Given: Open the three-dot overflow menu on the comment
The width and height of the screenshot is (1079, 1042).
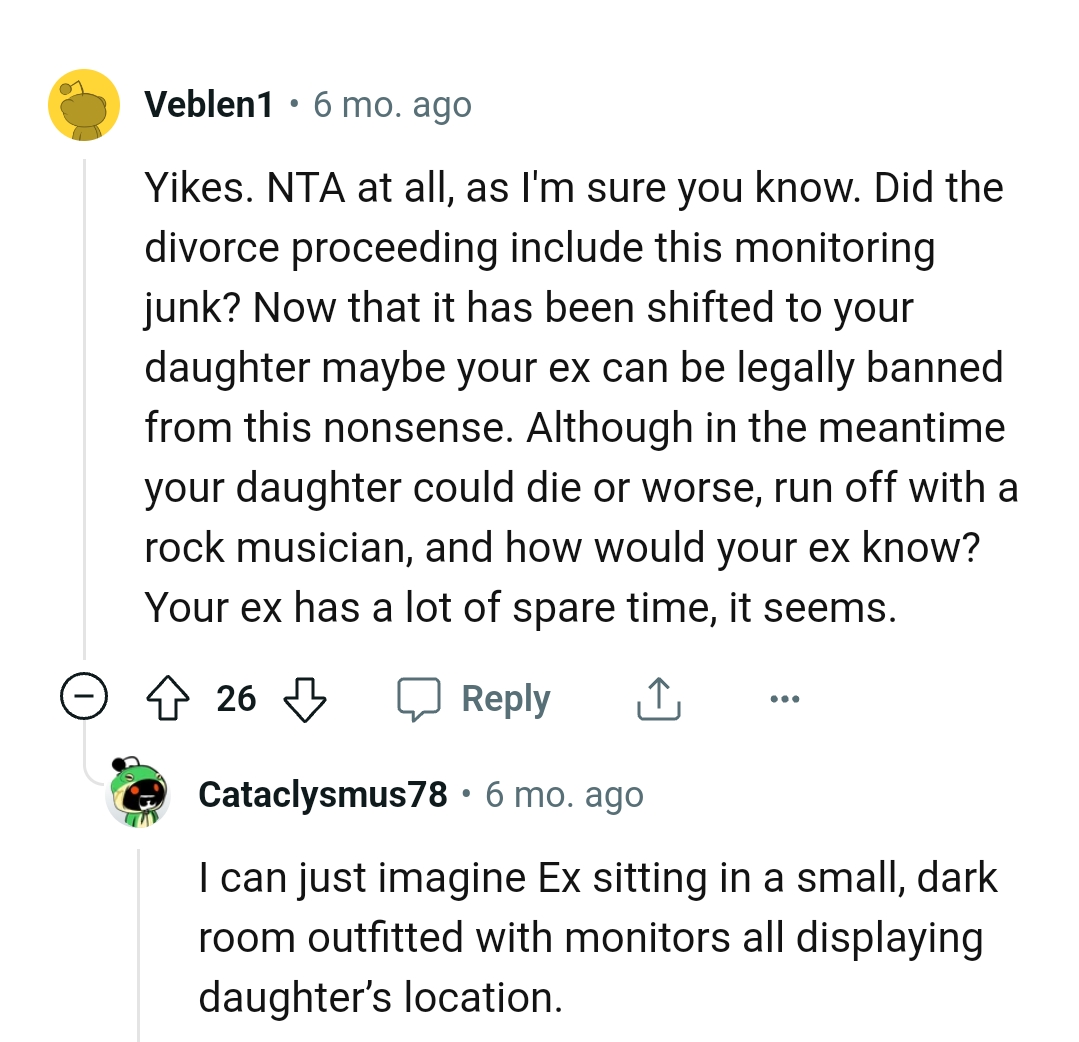Looking at the screenshot, I should 784,698.
